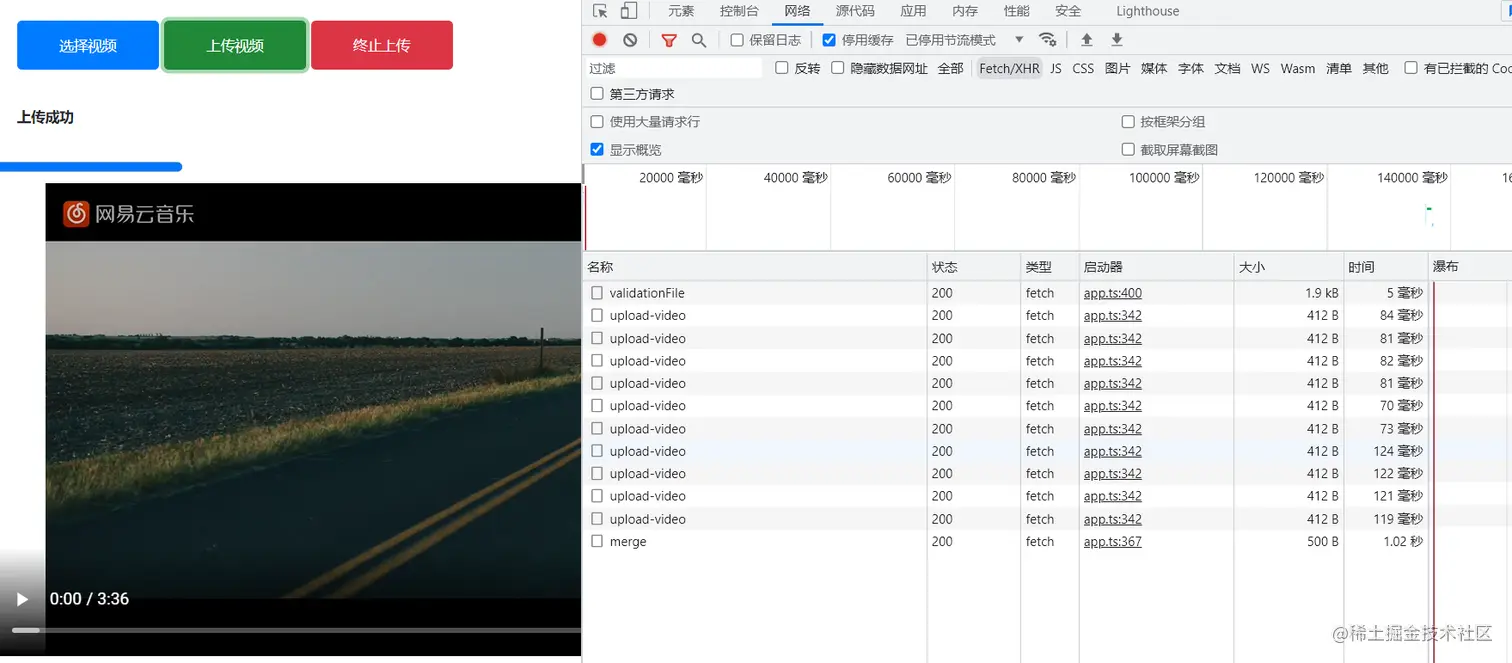1512x663 pixels.
Task: Open the network request filter funnel icon
Action: coord(668,40)
